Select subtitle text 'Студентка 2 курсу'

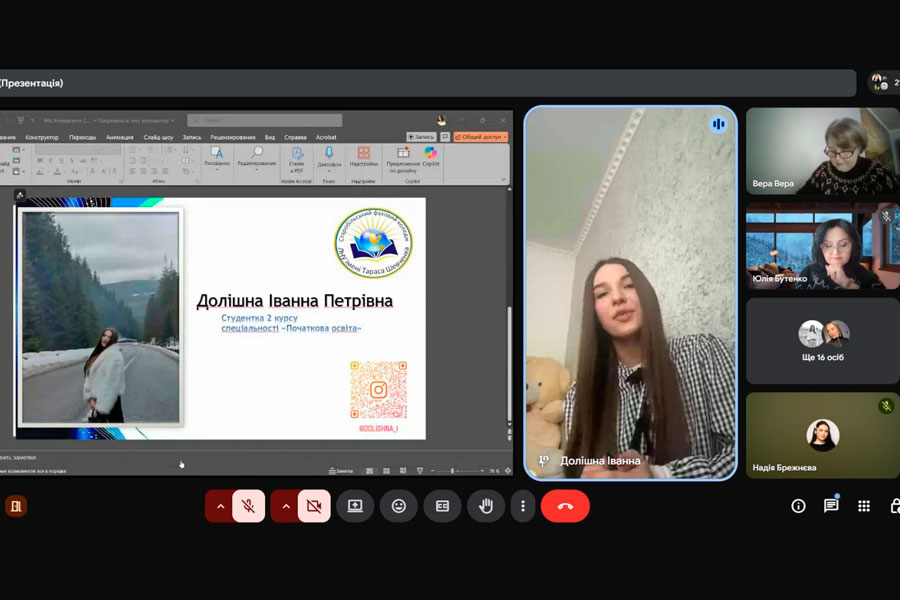[x=259, y=318]
